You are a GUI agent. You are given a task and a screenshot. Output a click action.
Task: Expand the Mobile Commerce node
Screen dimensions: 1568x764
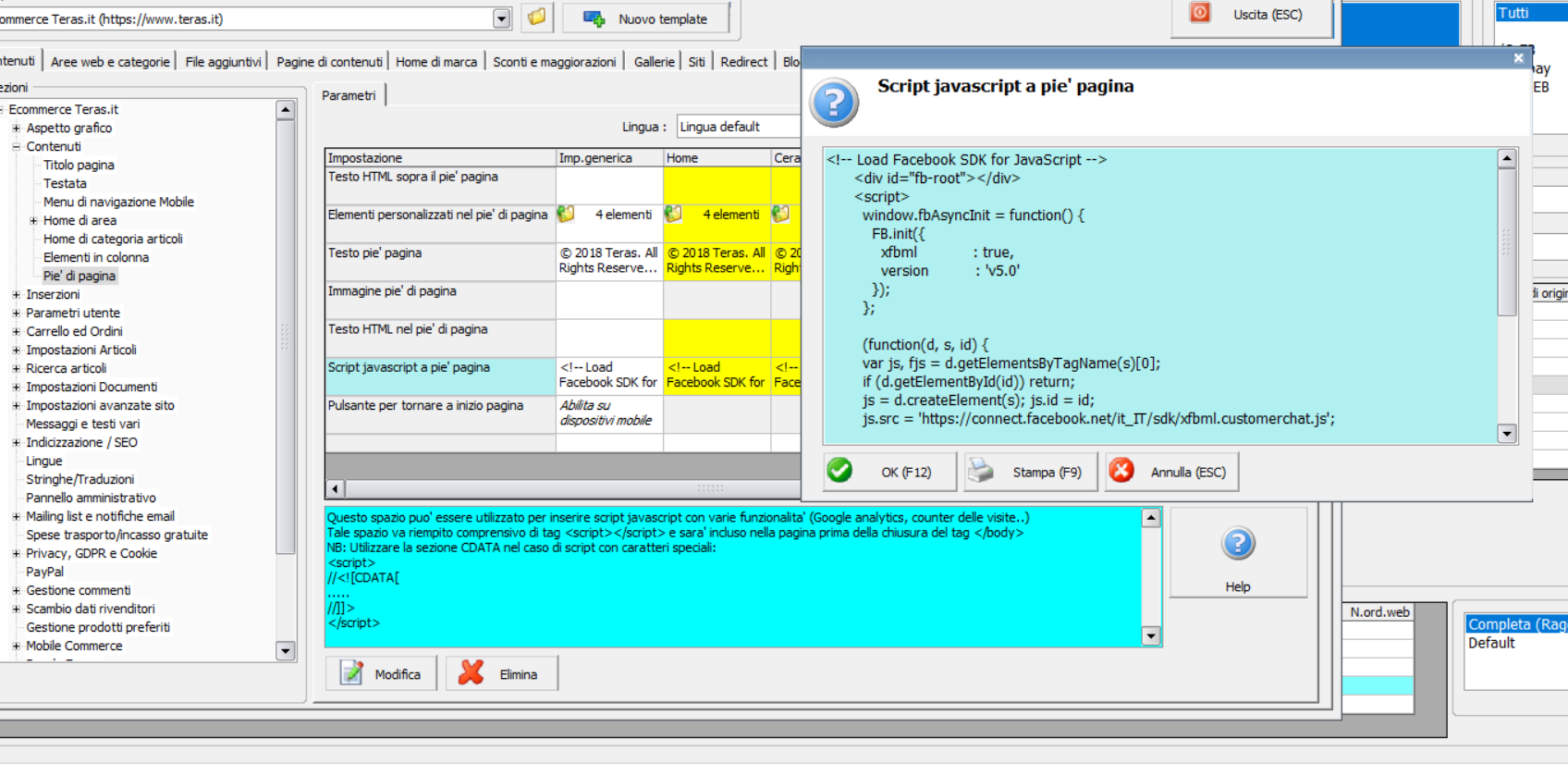(x=16, y=646)
